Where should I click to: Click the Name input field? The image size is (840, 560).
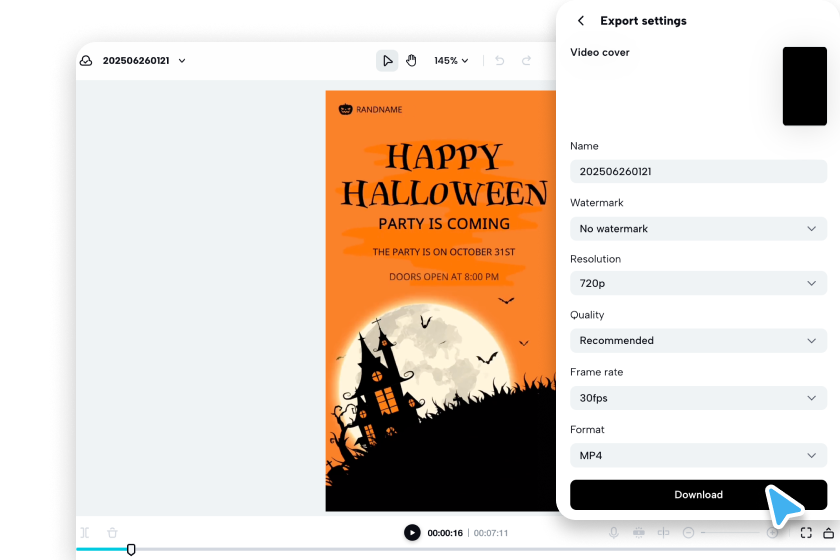click(698, 172)
